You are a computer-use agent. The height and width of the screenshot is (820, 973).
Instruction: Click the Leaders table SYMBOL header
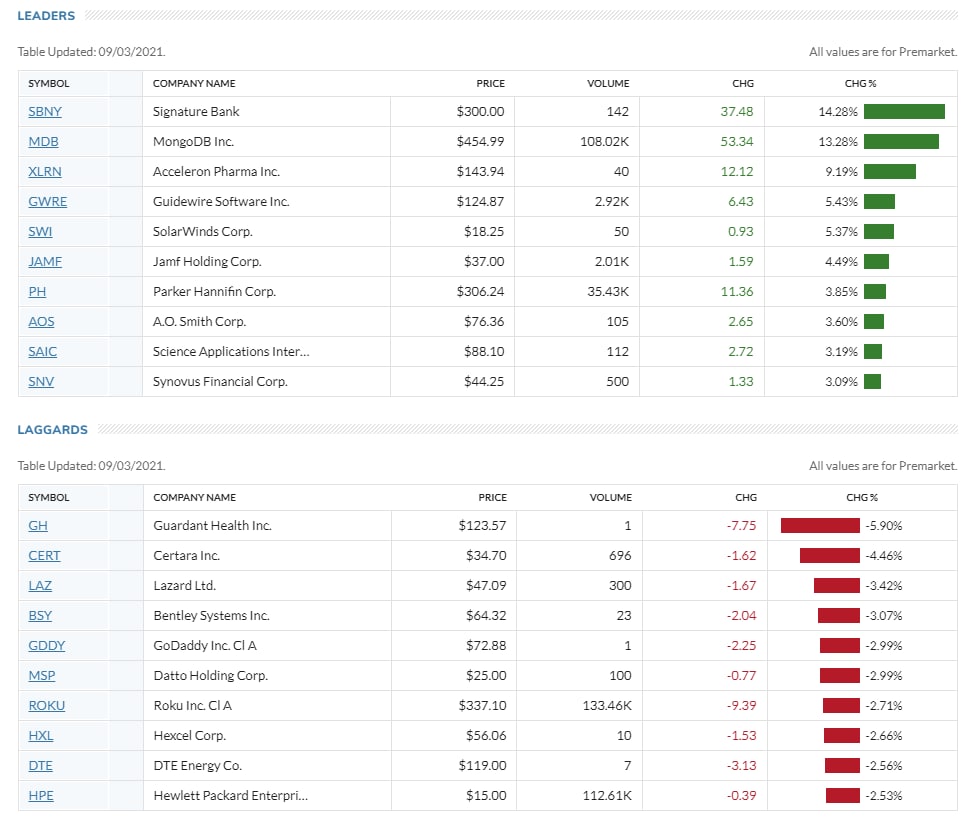click(49, 83)
